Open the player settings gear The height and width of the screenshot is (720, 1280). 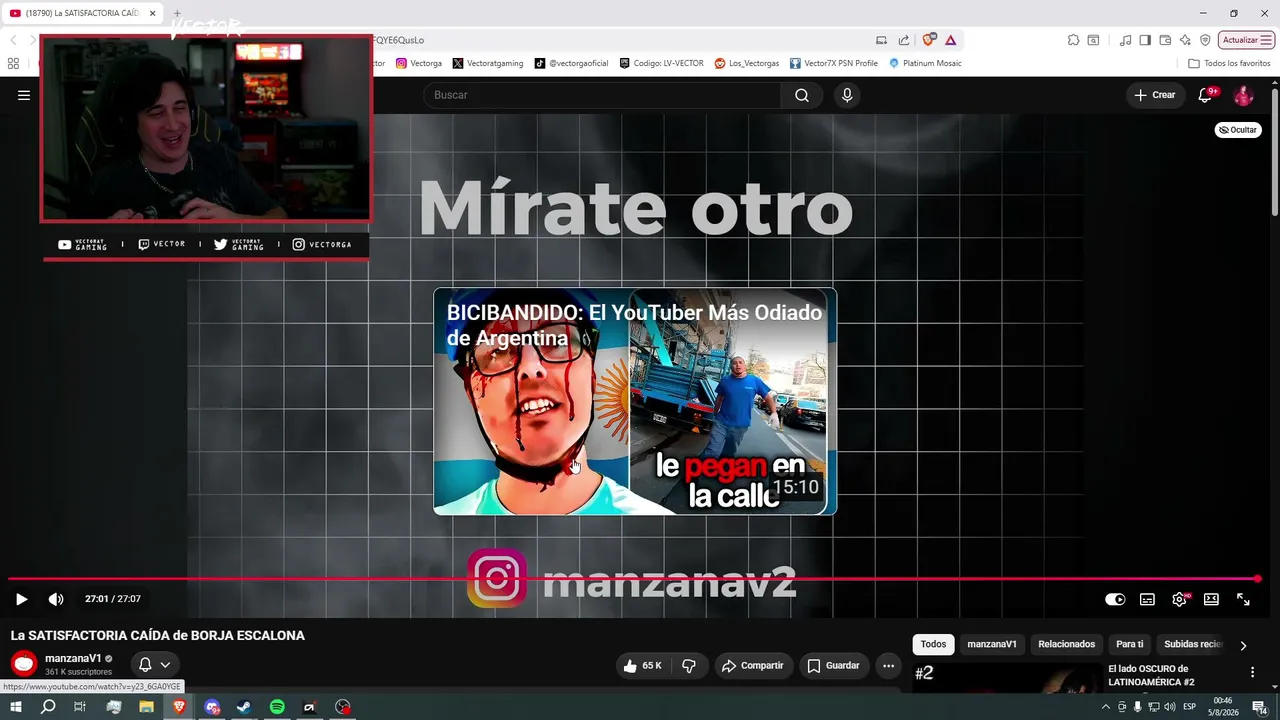(1180, 599)
